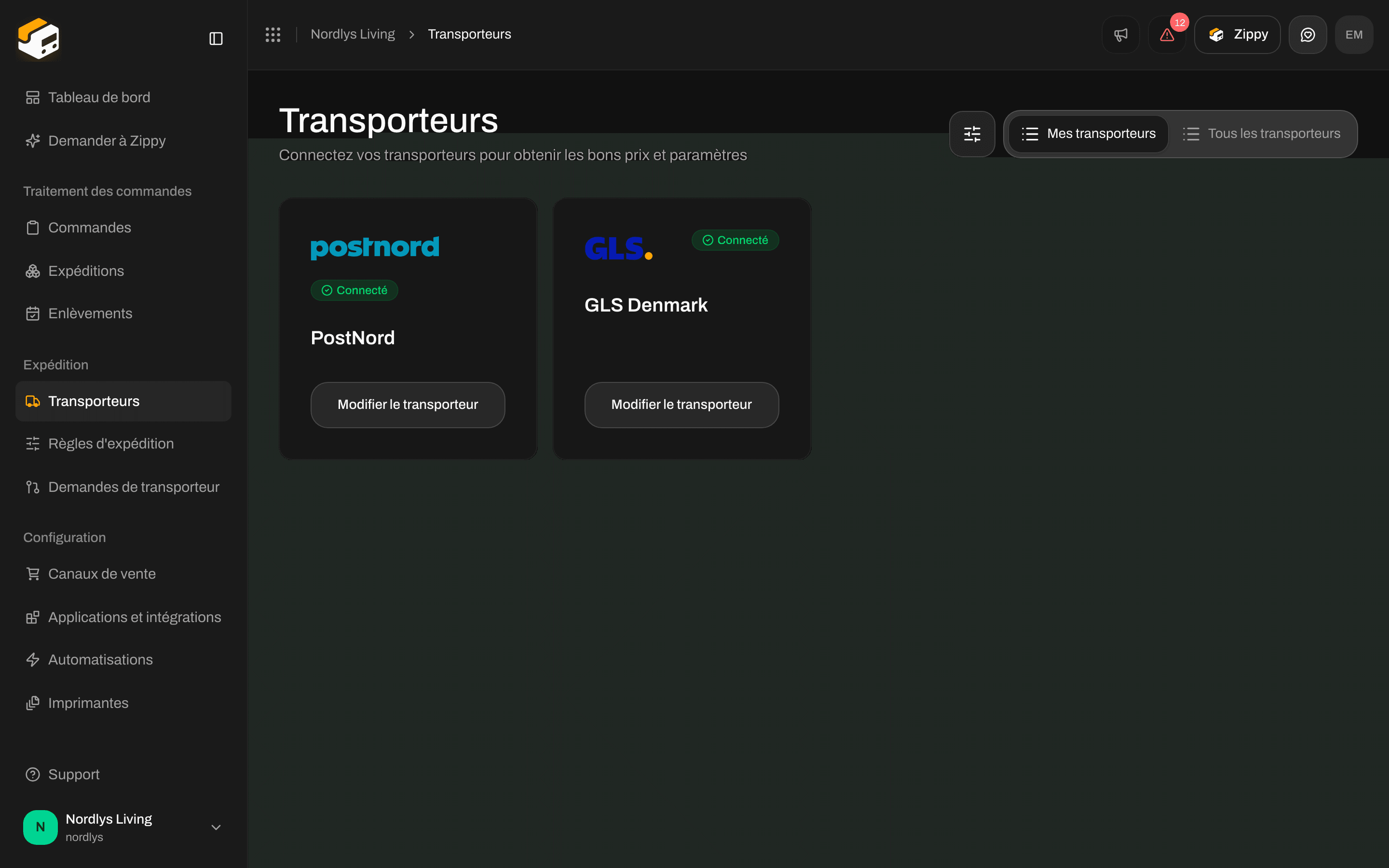Open Automatisations in the sidebar
This screenshot has width=1389, height=868.
[123, 660]
